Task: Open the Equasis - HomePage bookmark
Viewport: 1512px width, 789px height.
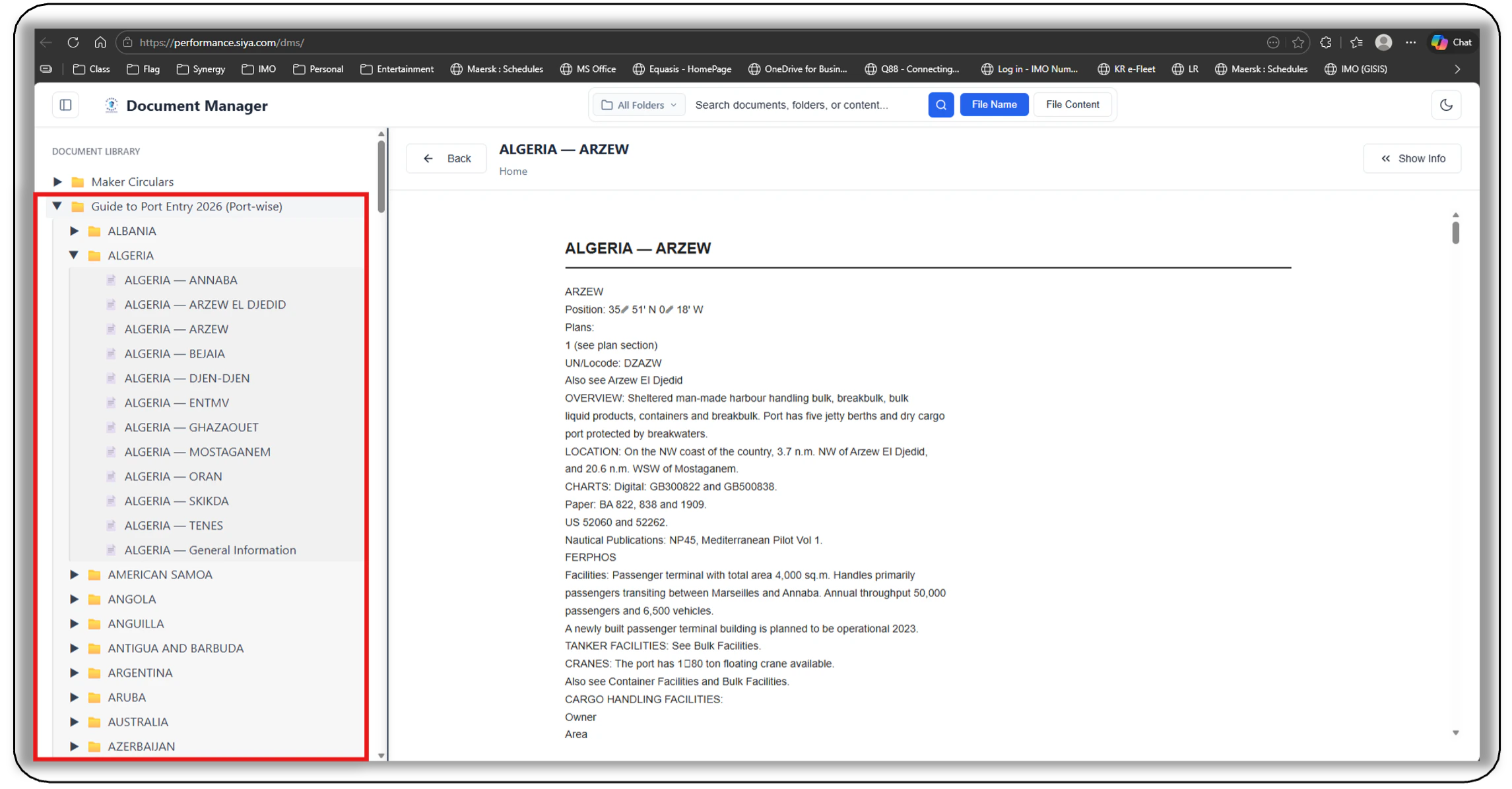Action: (x=682, y=69)
